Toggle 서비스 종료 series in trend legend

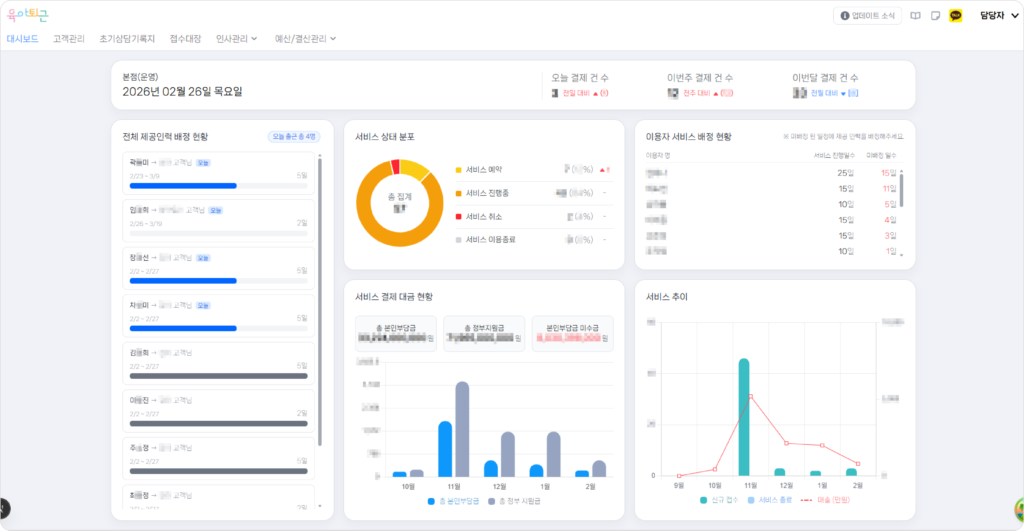(x=769, y=500)
